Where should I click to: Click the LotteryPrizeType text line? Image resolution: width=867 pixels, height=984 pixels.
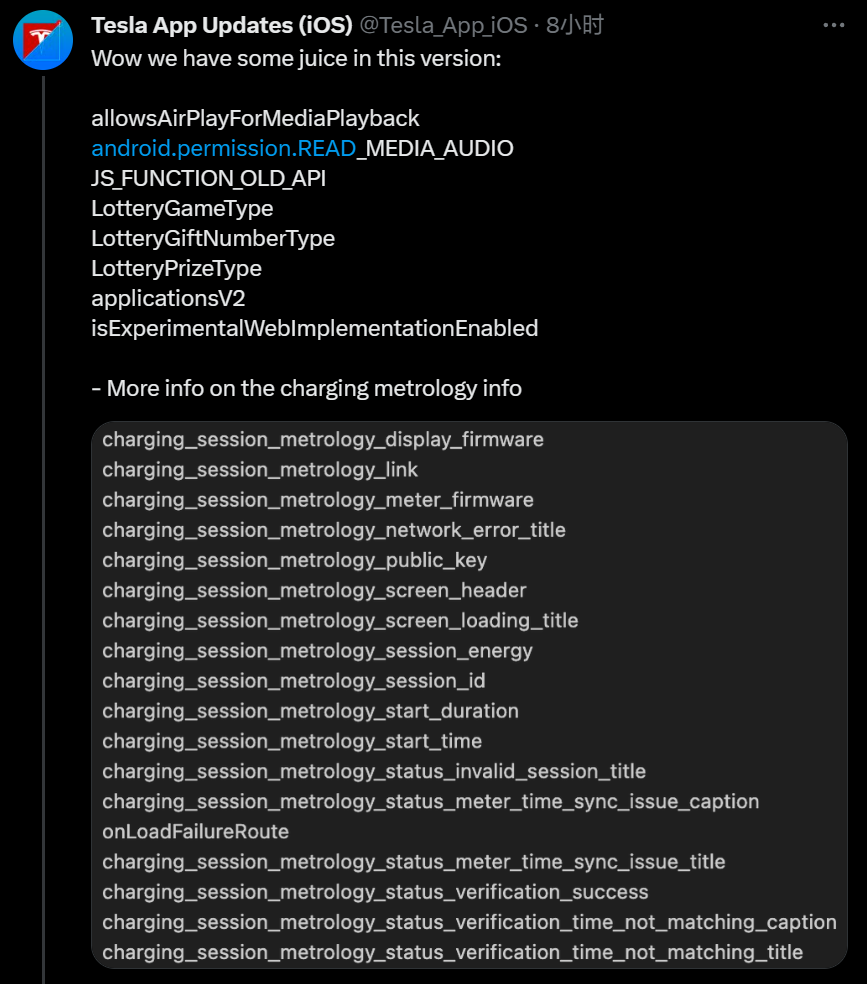click(176, 269)
